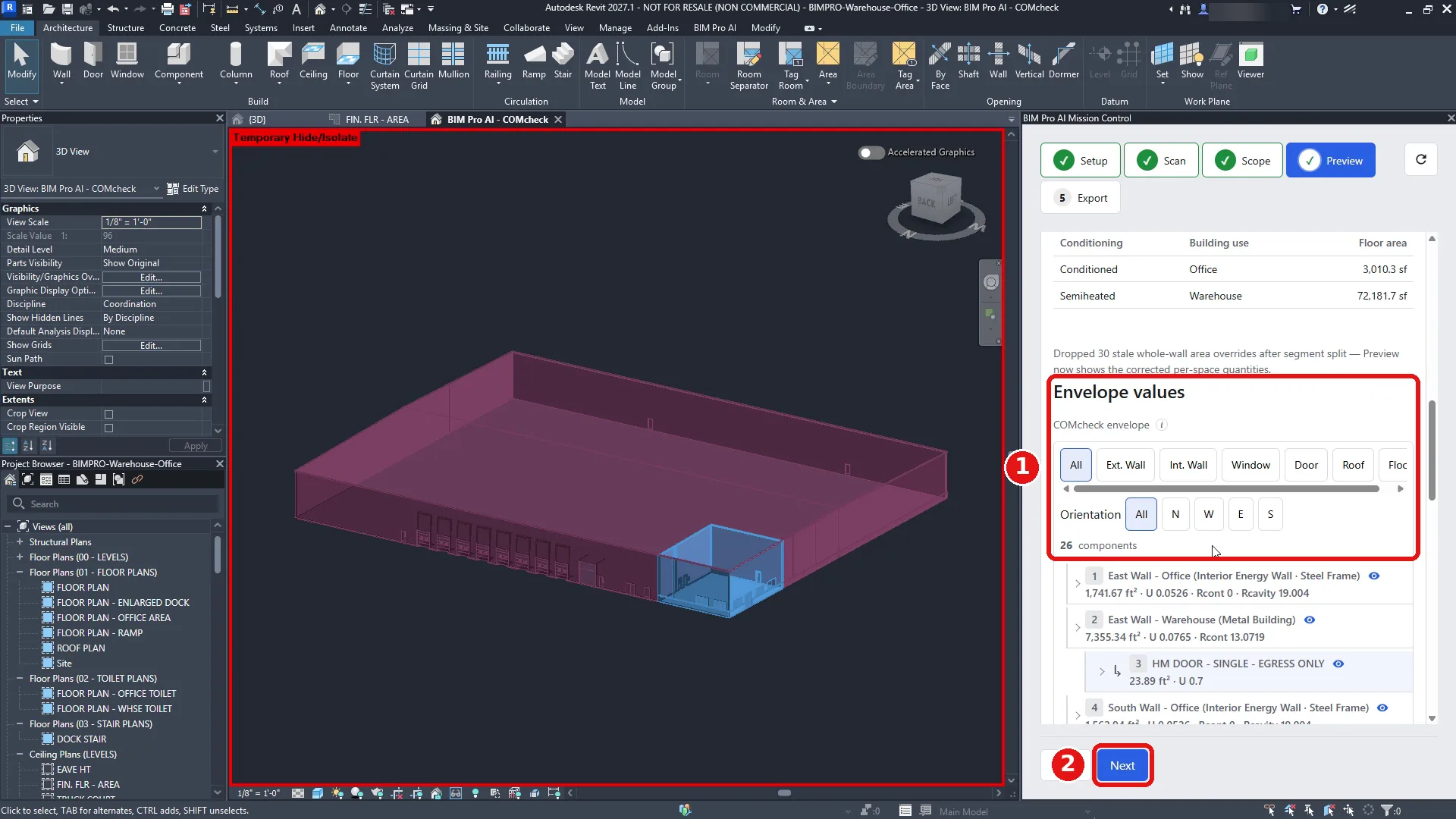Image resolution: width=1456 pixels, height=819 pixels.
Task: Click Edit Type in Properties
Action: point(193,189)
